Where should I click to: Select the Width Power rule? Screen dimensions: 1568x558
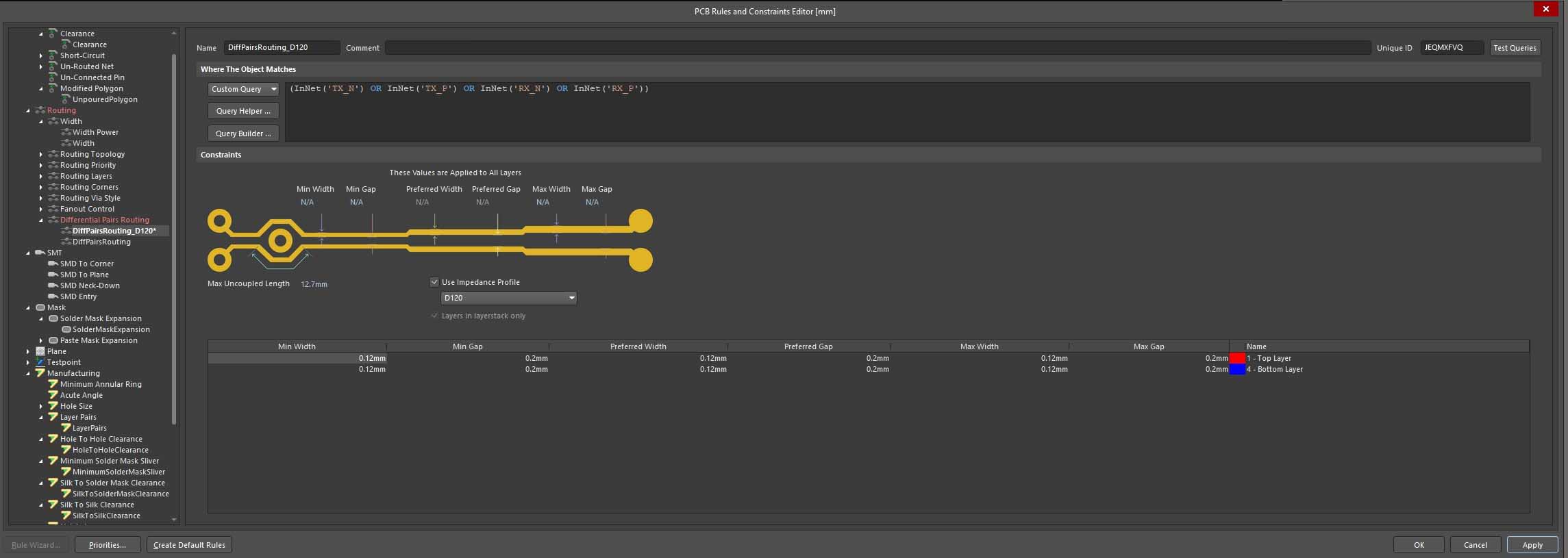[95, 132]
